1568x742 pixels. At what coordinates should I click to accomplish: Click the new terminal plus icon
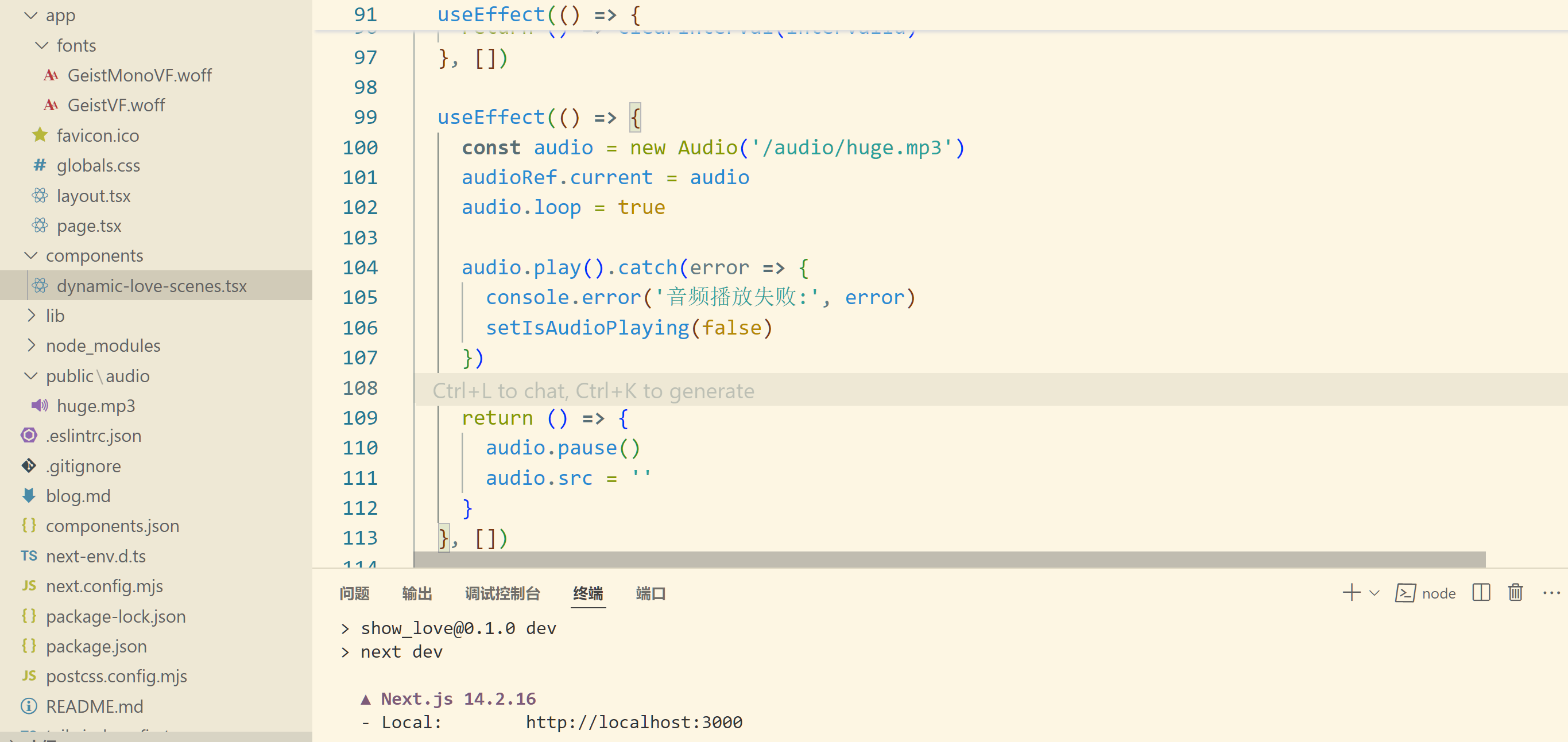(1351, 592)
